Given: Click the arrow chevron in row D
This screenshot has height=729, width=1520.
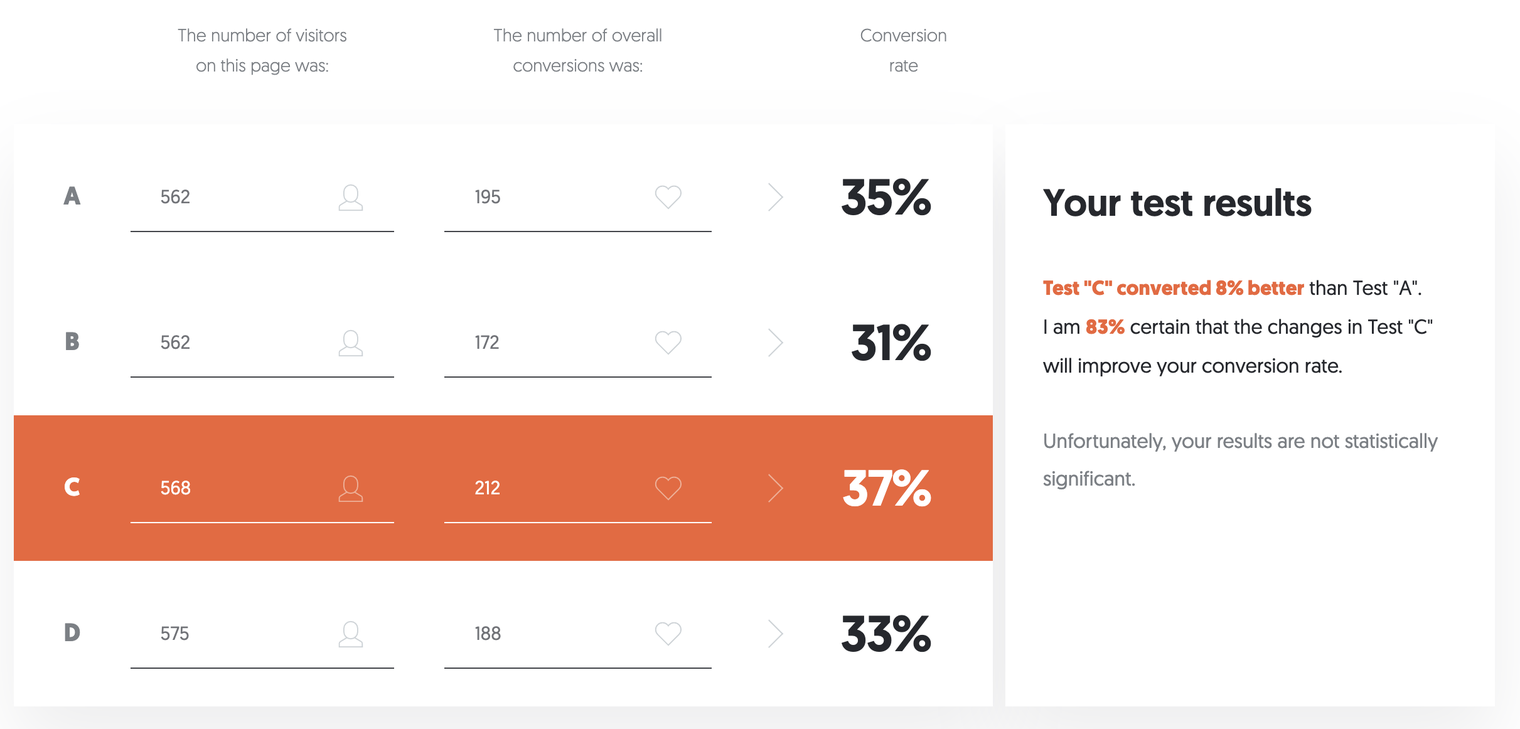Looking at the screenshot, I should click(x=775, y=634).
